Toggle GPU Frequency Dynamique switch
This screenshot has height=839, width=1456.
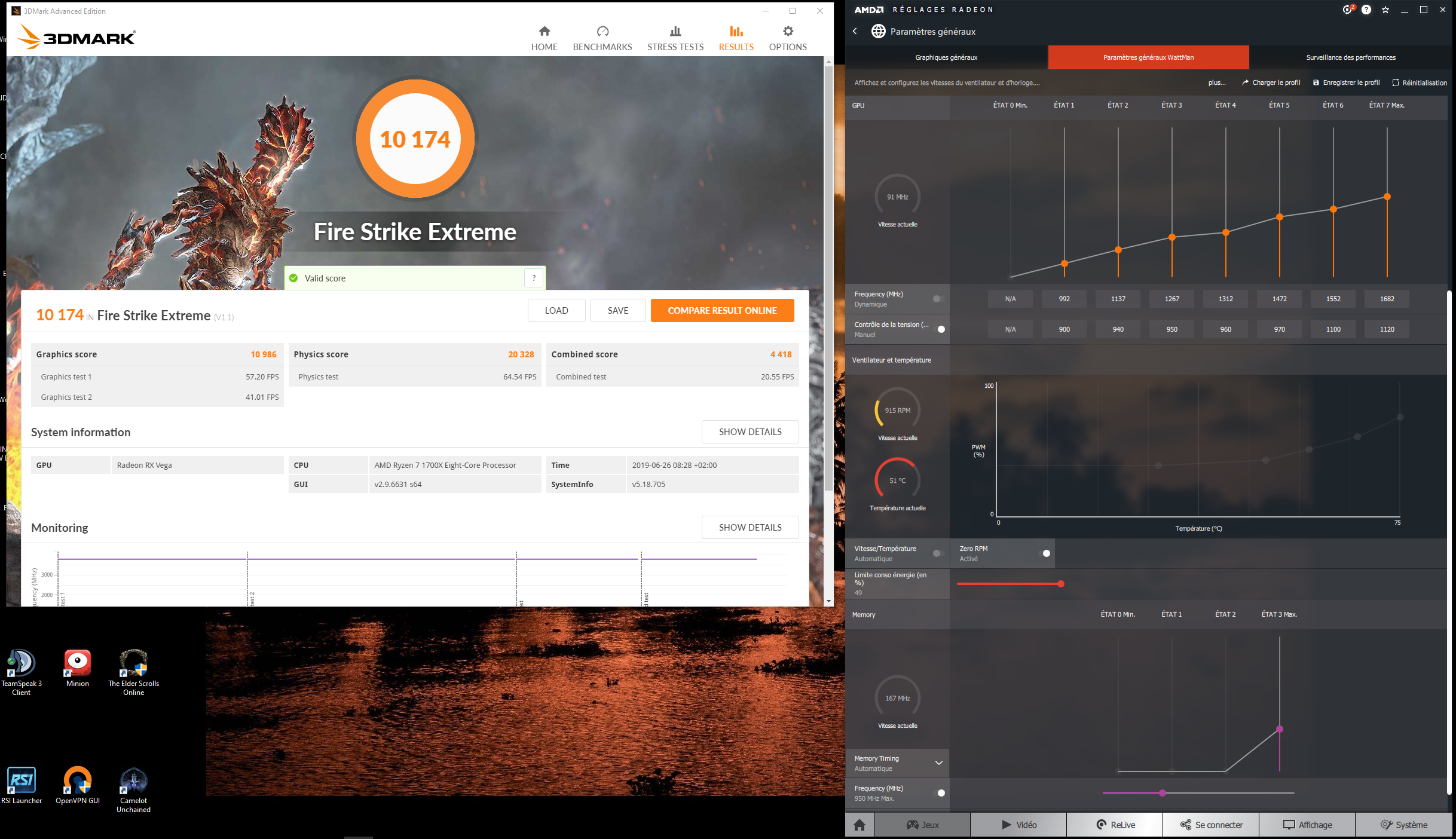938,299
